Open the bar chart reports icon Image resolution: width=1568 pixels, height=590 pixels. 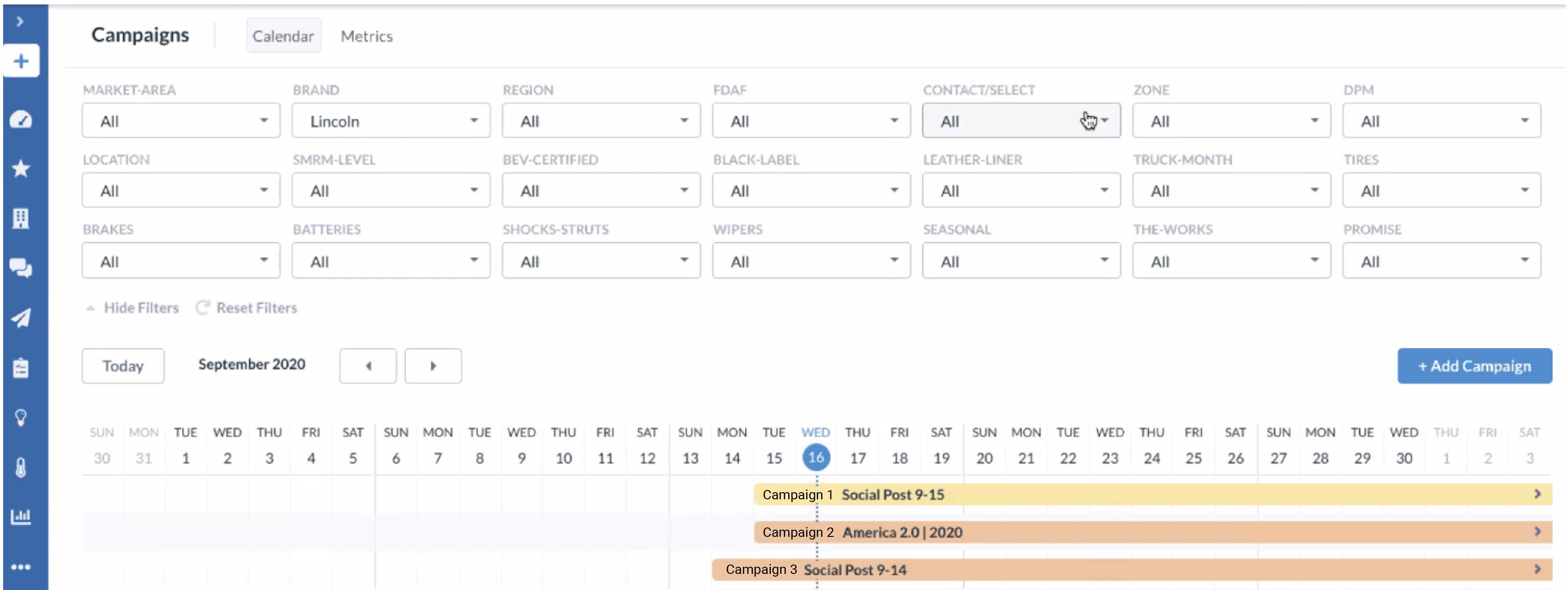(21, 517)
